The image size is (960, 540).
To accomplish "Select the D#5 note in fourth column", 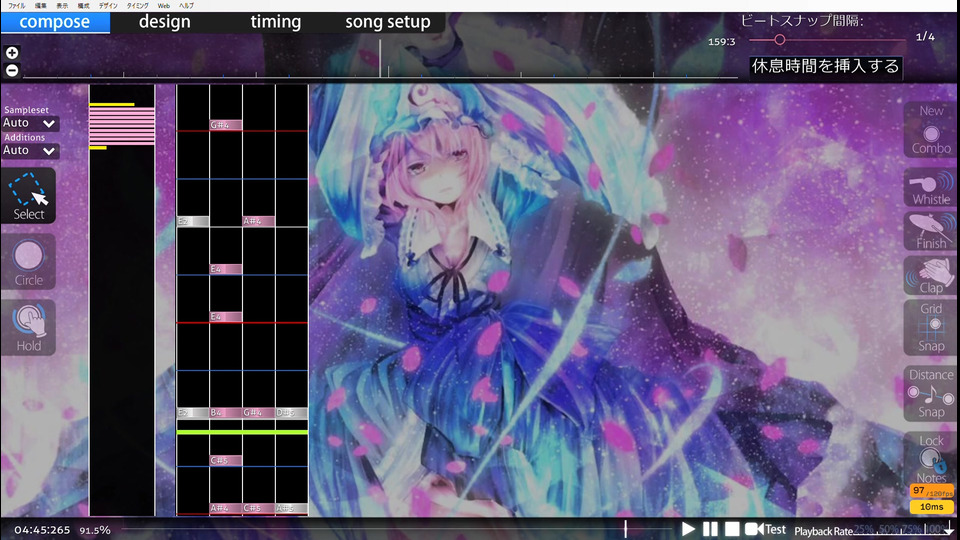I will click(291, 413).
